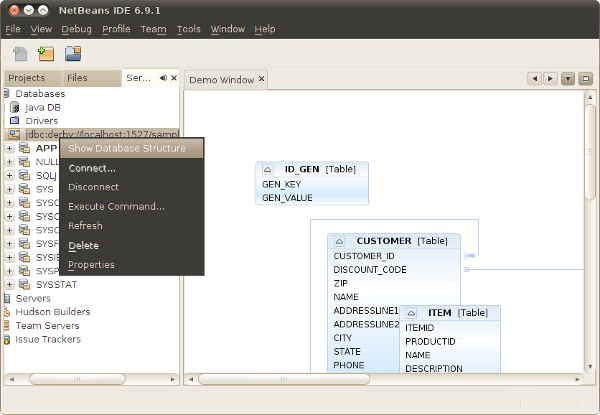Expand the APP schema node
This screenshot has height=415, width=600.
tap(9, 148)
